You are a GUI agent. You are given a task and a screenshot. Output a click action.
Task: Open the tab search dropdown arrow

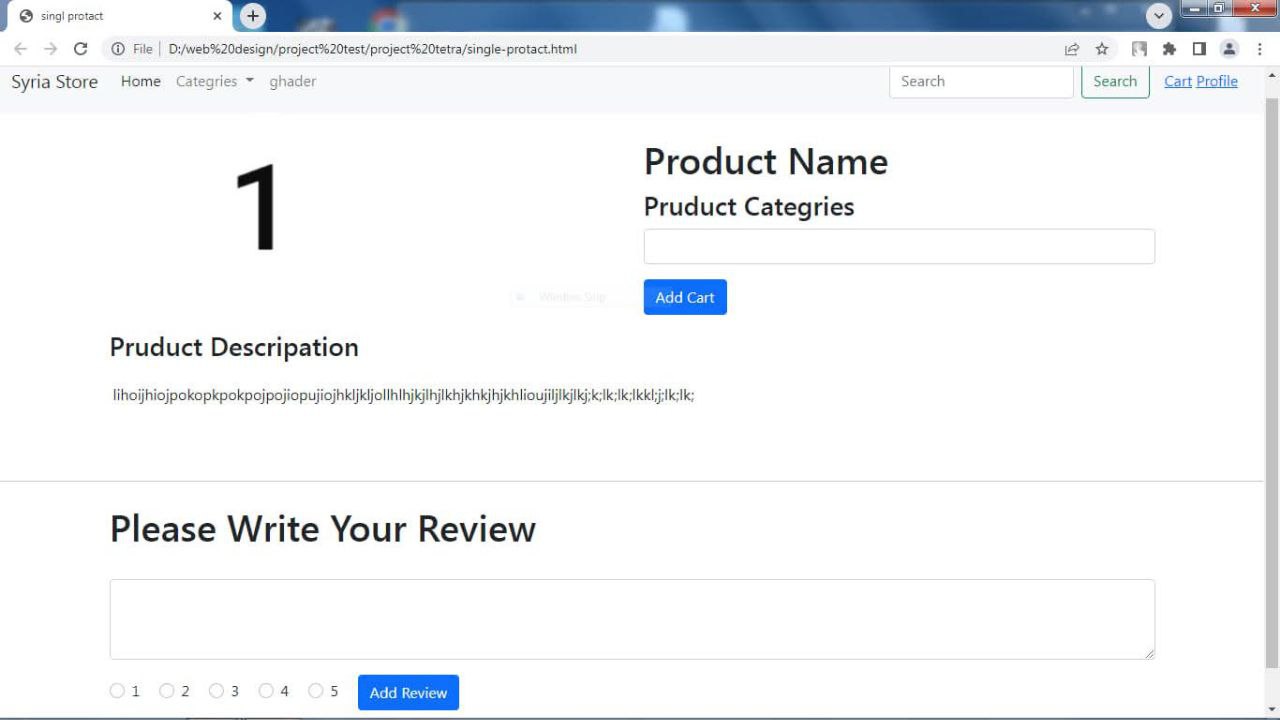click(x=1159, y=16)
